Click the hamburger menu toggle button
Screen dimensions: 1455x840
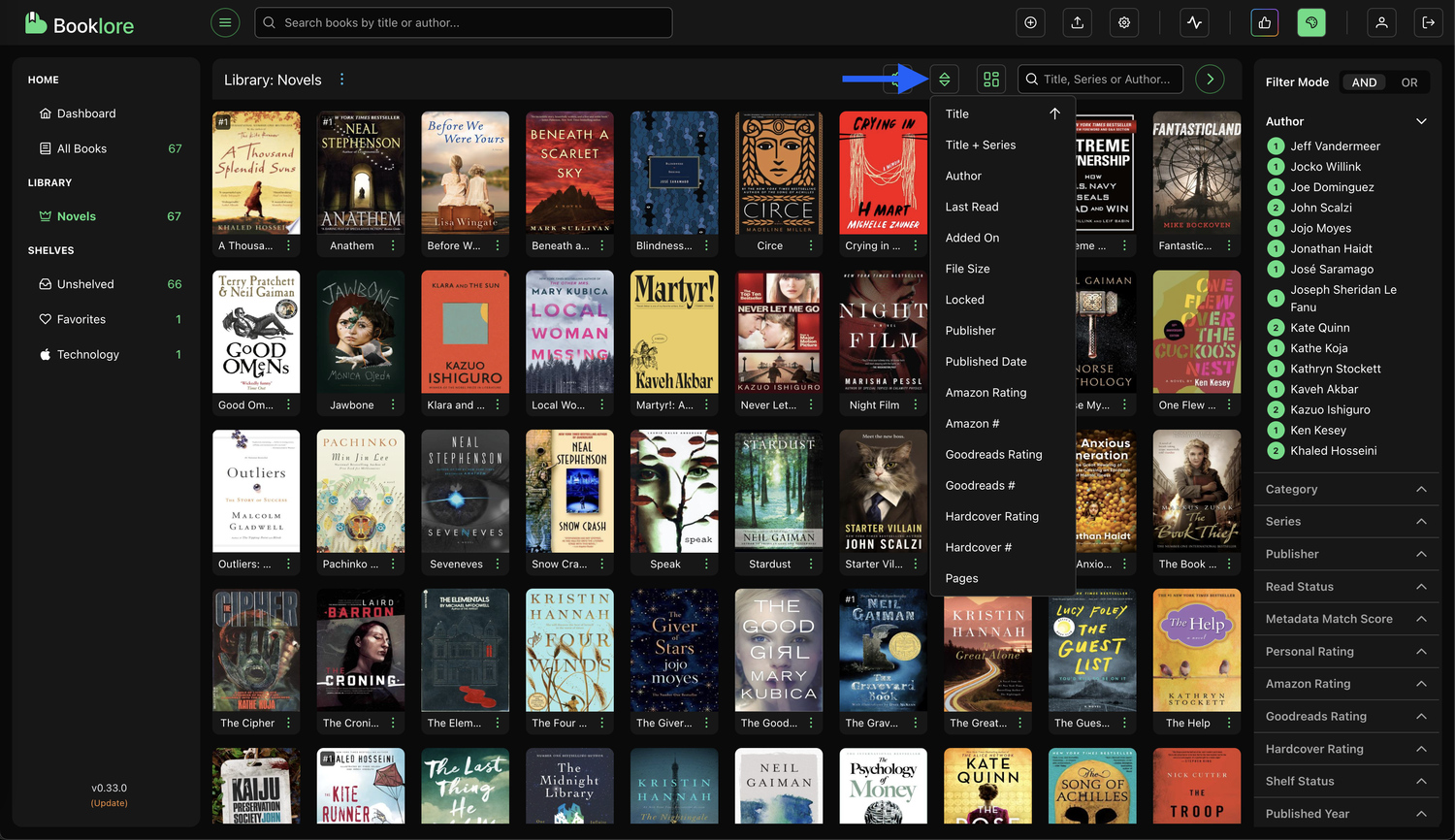tap(225, 22)
